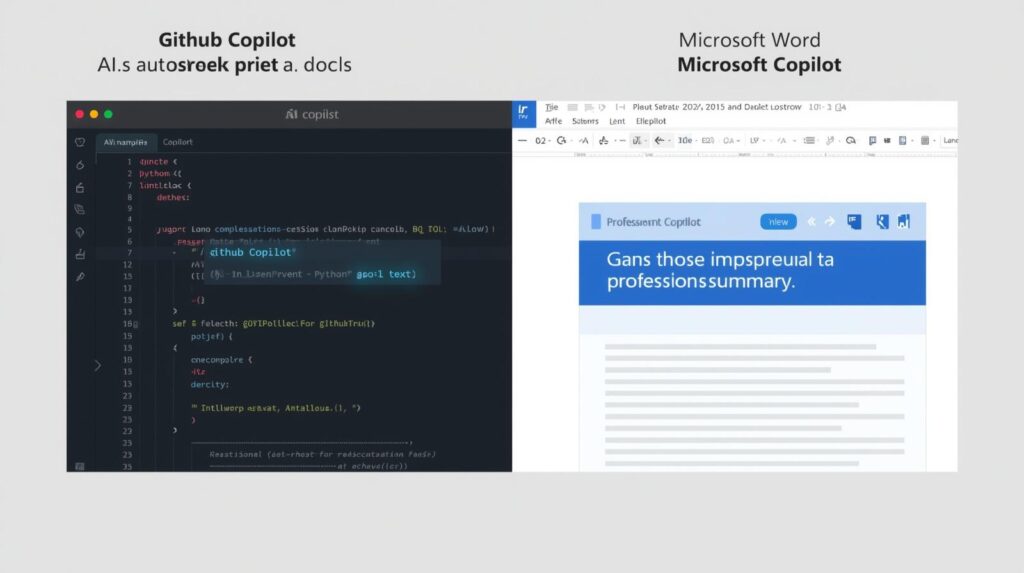Accept the Github Copilot suggestion popup entry
Image resolution: width=1024 pixels, height=573 pixels.
tap(252, 252)
